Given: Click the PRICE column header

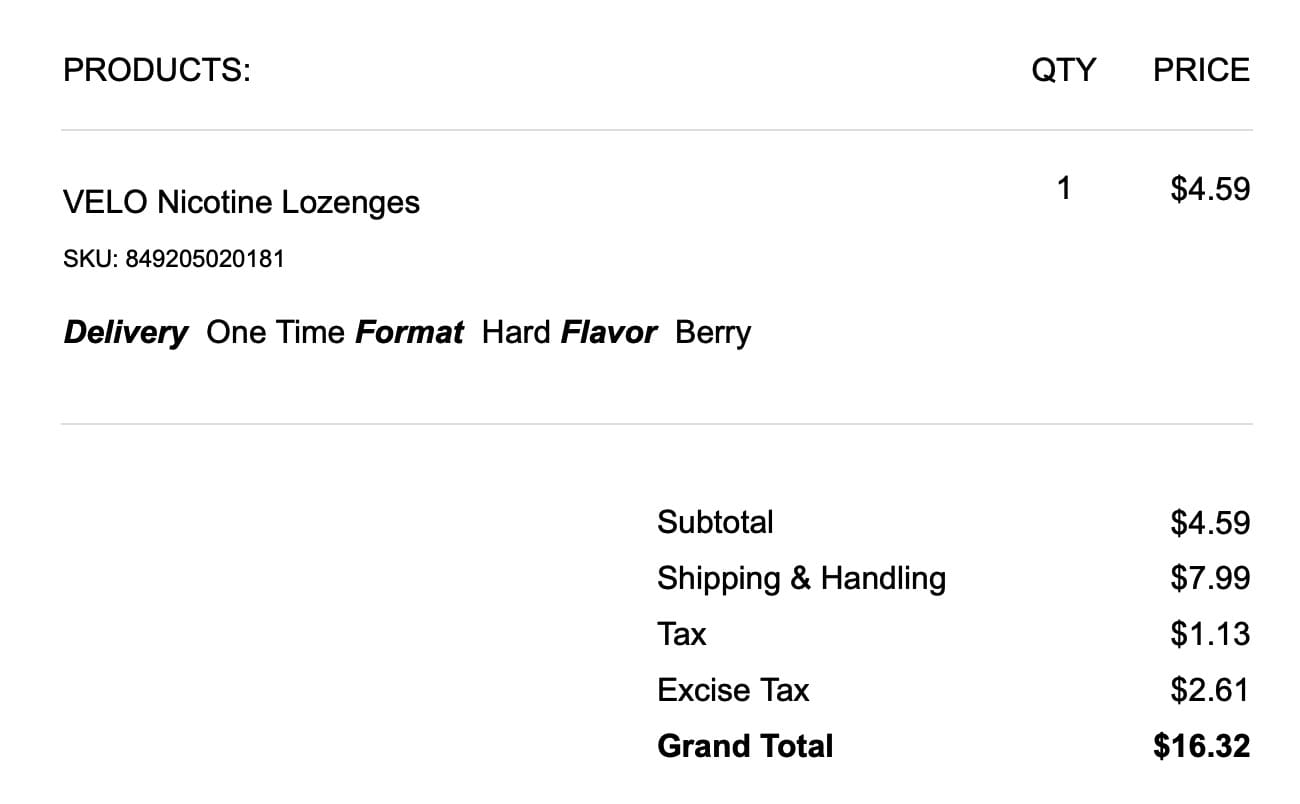Looking at the screenshot, I should (1201, 70).
